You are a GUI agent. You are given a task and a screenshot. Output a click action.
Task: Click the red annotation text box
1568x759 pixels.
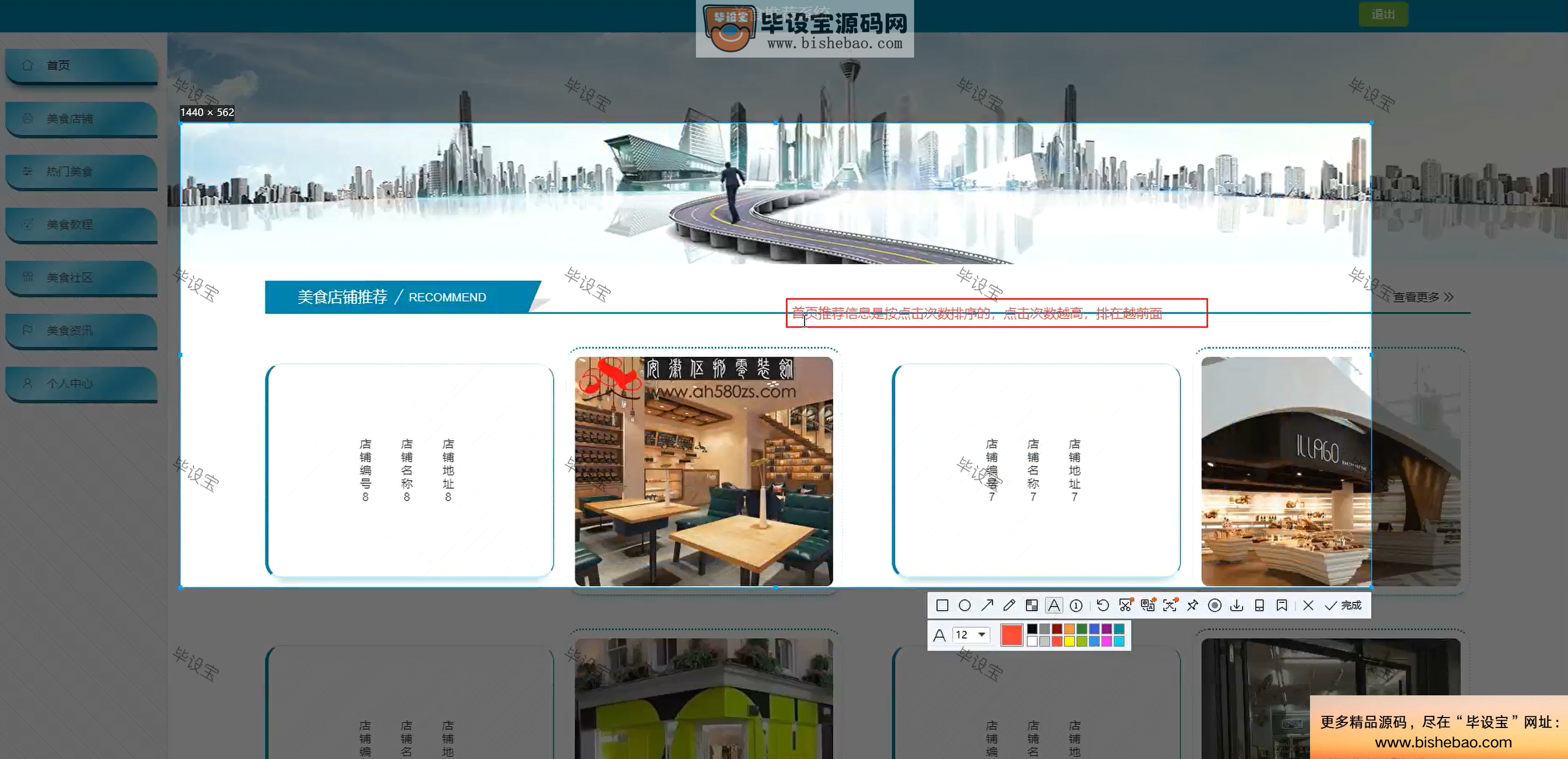pyautogui.click(x=997, y=313)
